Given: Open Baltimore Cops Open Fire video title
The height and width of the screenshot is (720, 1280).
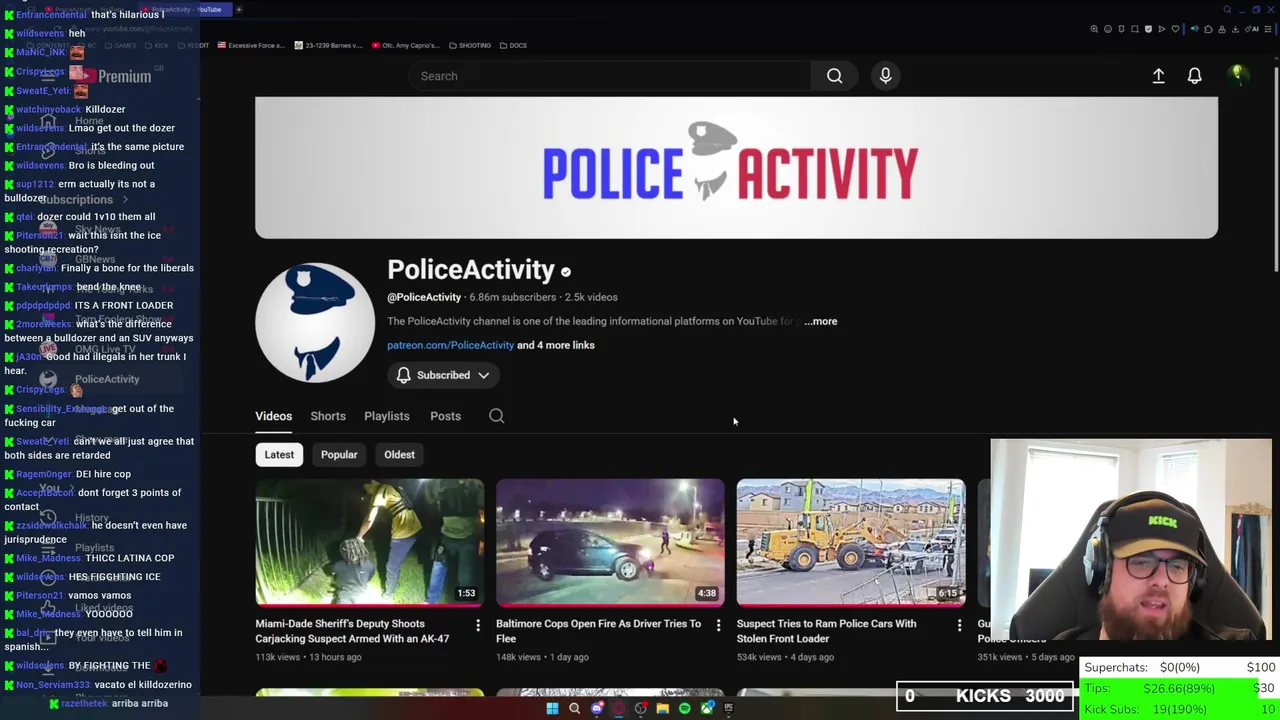Looking at the screenshot, I should pos(598,631).
